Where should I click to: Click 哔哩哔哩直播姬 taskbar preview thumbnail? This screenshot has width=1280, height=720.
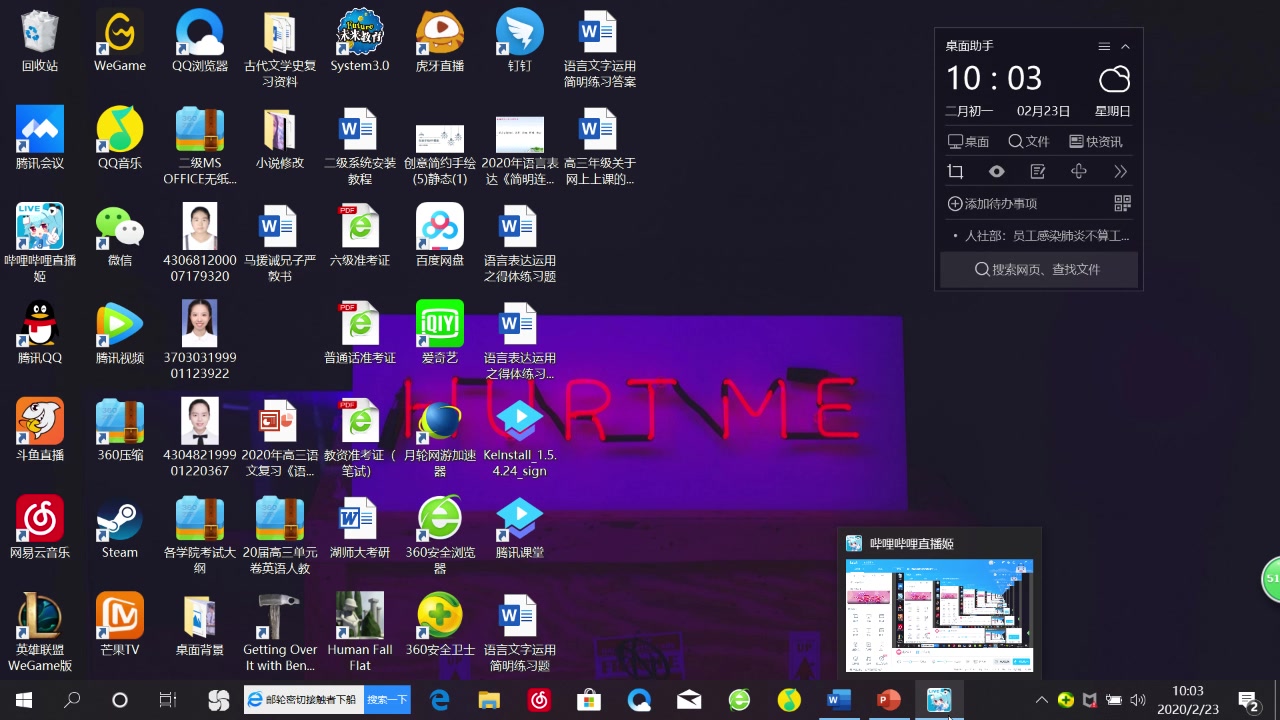tap(939, 615)
